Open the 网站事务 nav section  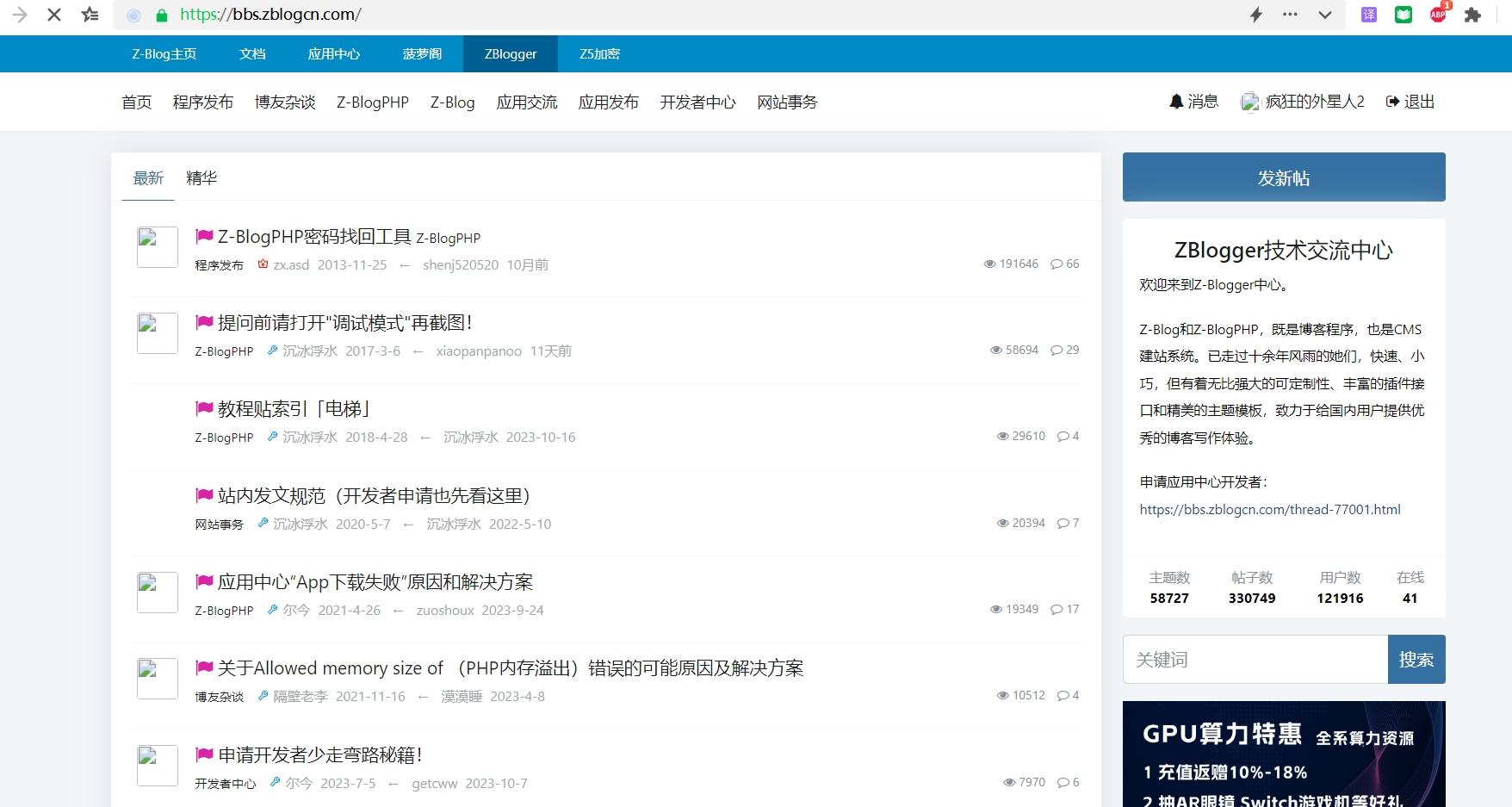[x=787, y=102]
